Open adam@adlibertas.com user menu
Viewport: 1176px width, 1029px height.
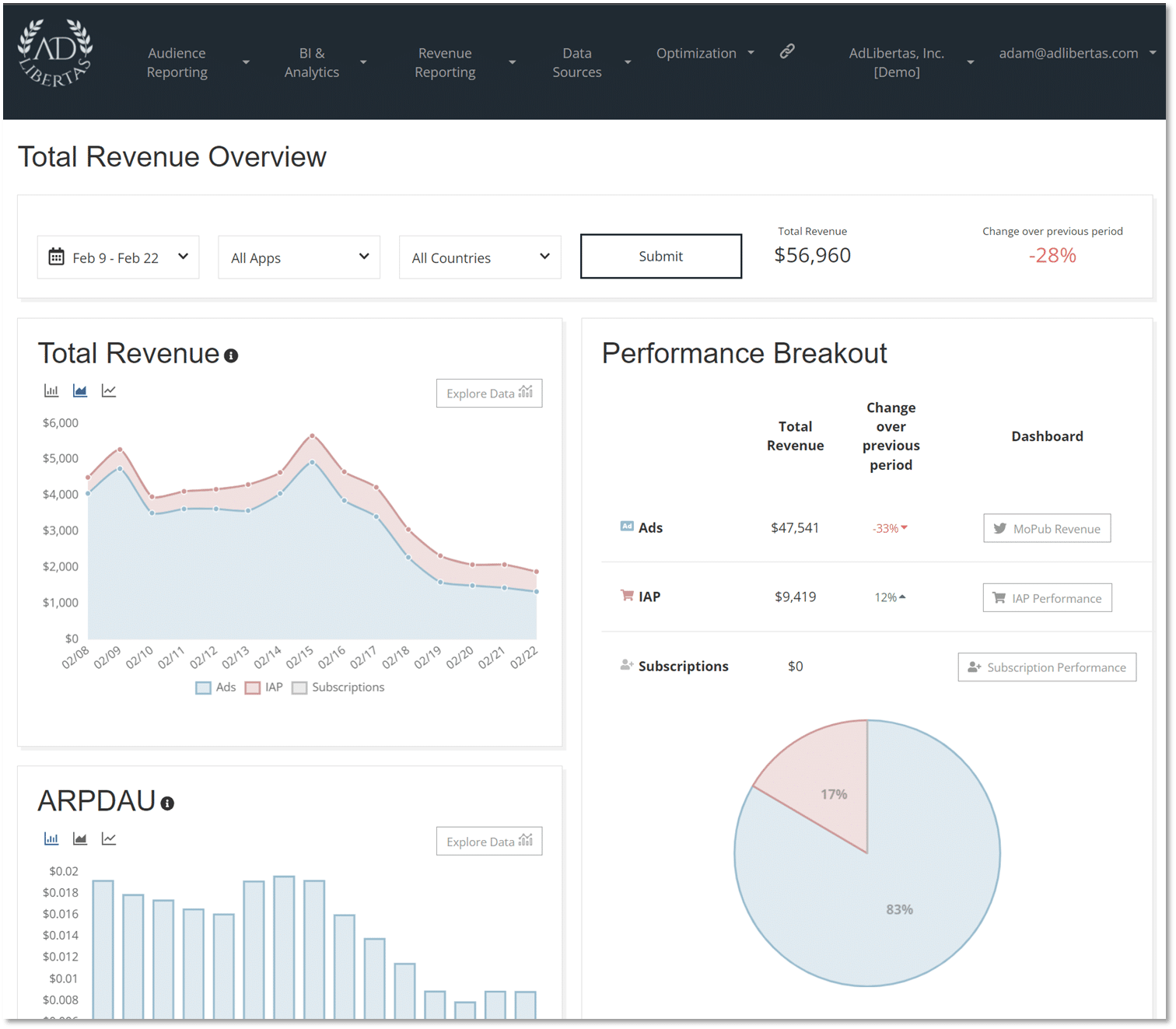coord(1069,53)
